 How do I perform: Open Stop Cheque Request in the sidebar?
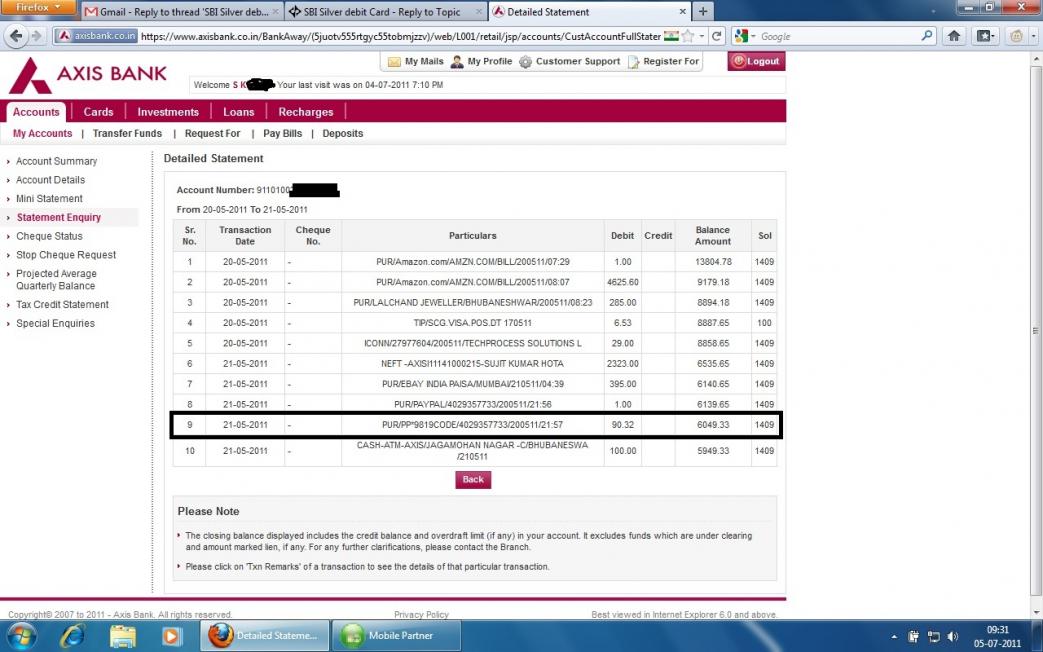click(x=66, y=254)
